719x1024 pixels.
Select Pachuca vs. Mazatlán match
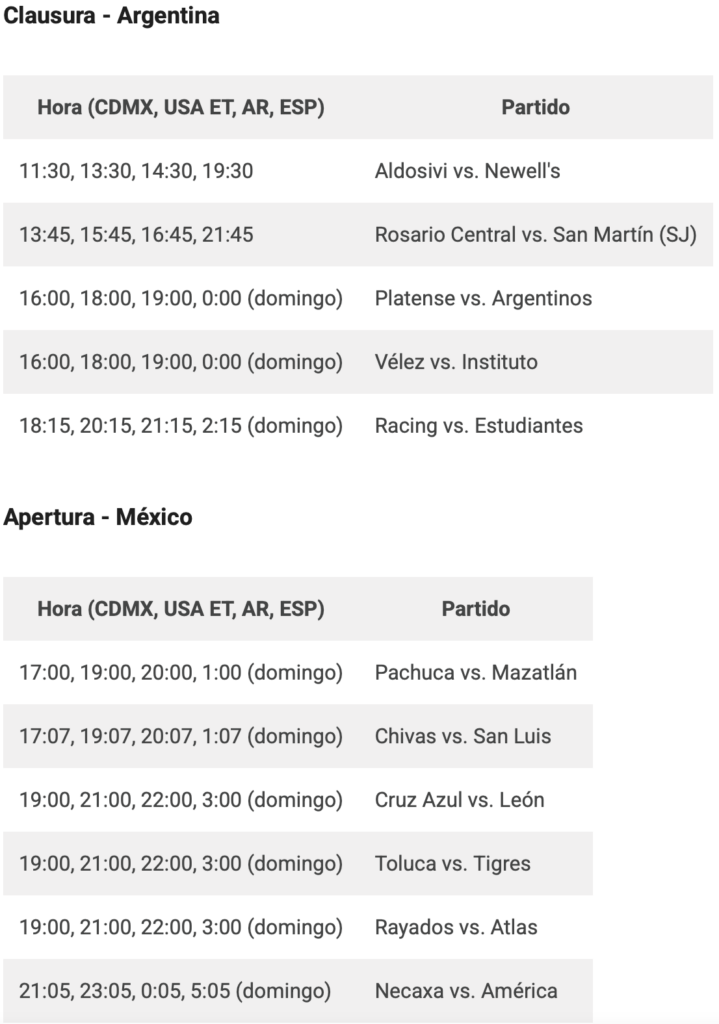[x=475, y=673]
